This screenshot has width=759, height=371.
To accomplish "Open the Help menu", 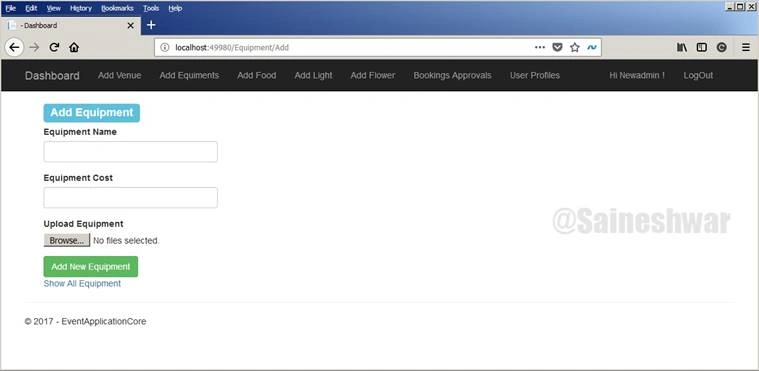I will [175, 8].
